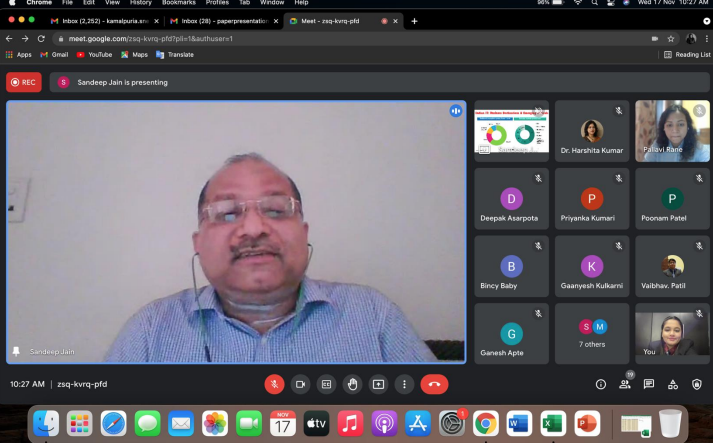The height and width of the screenshot is (443, 713).
Task: Open meeting details info icon
Action: pyautogui.click(x=601, y=384)
